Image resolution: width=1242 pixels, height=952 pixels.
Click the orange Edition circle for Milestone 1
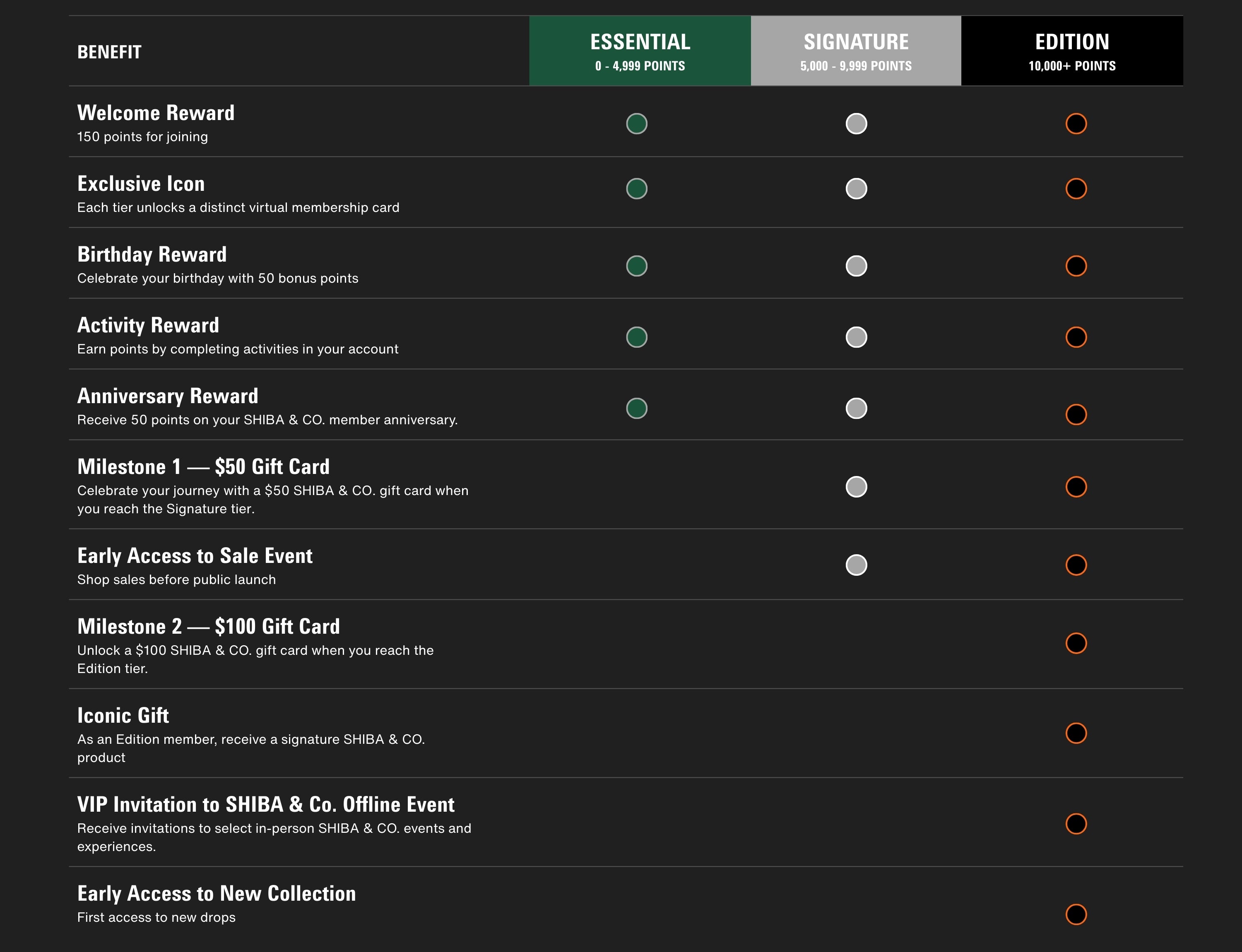coord(1075,487)
